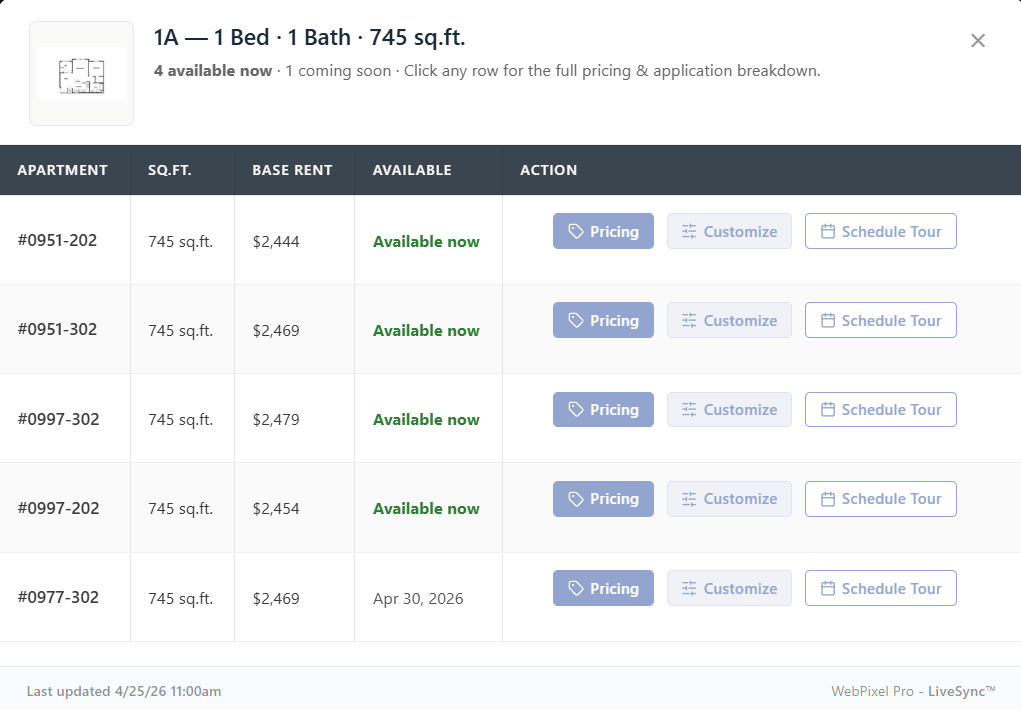Click the 1A floor plan thumbnail
Viewport: 1021px width, 710px height.
(x=81, y=71)
